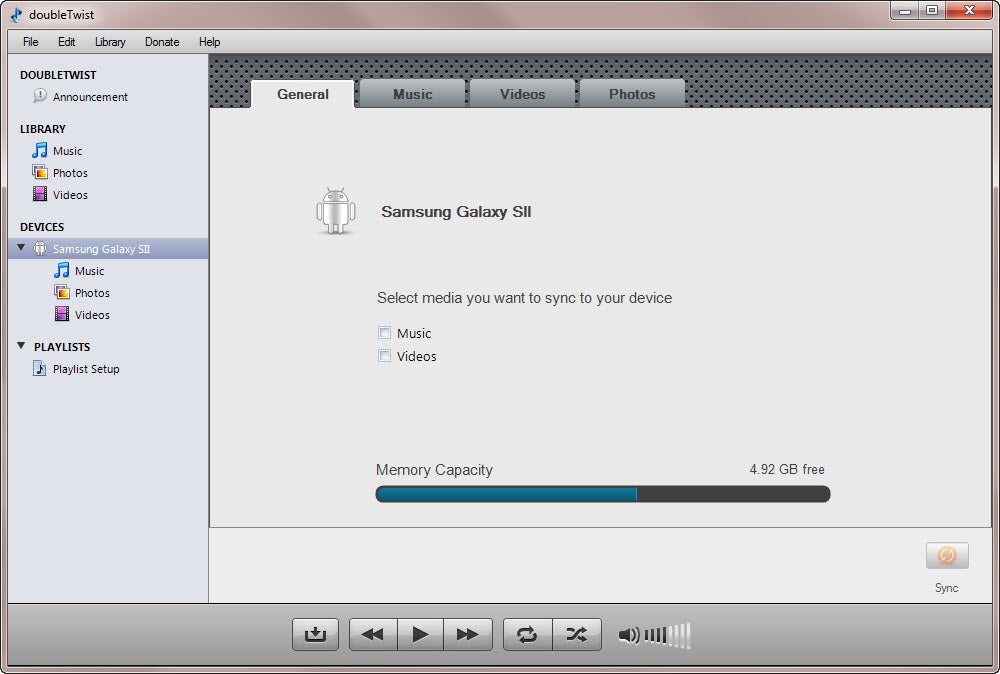
Task: Enable the Videos sync checkbox
Action: tap(384, 356)
